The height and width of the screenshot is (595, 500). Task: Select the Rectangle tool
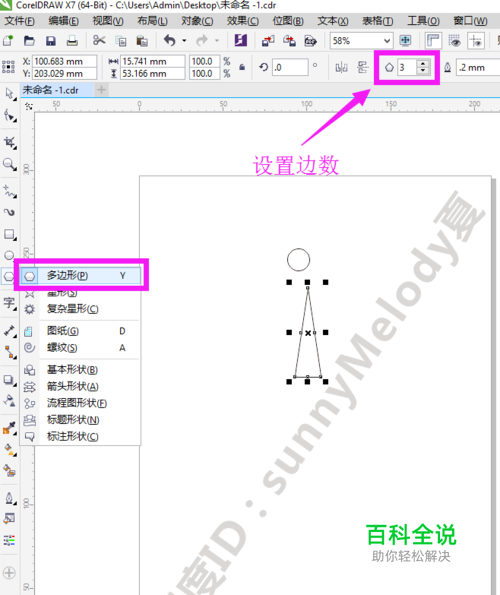(9, 234)
